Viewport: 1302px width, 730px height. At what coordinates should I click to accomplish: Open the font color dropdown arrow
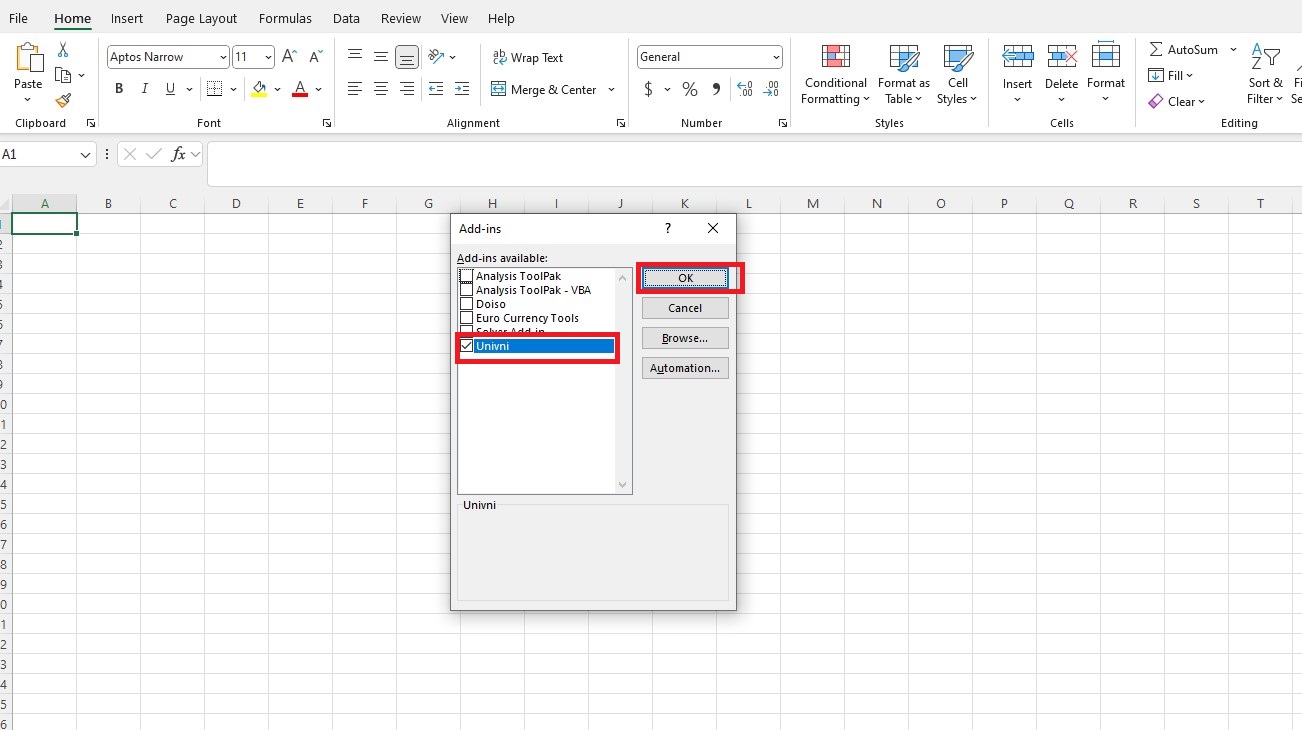[x=318, y=89]
